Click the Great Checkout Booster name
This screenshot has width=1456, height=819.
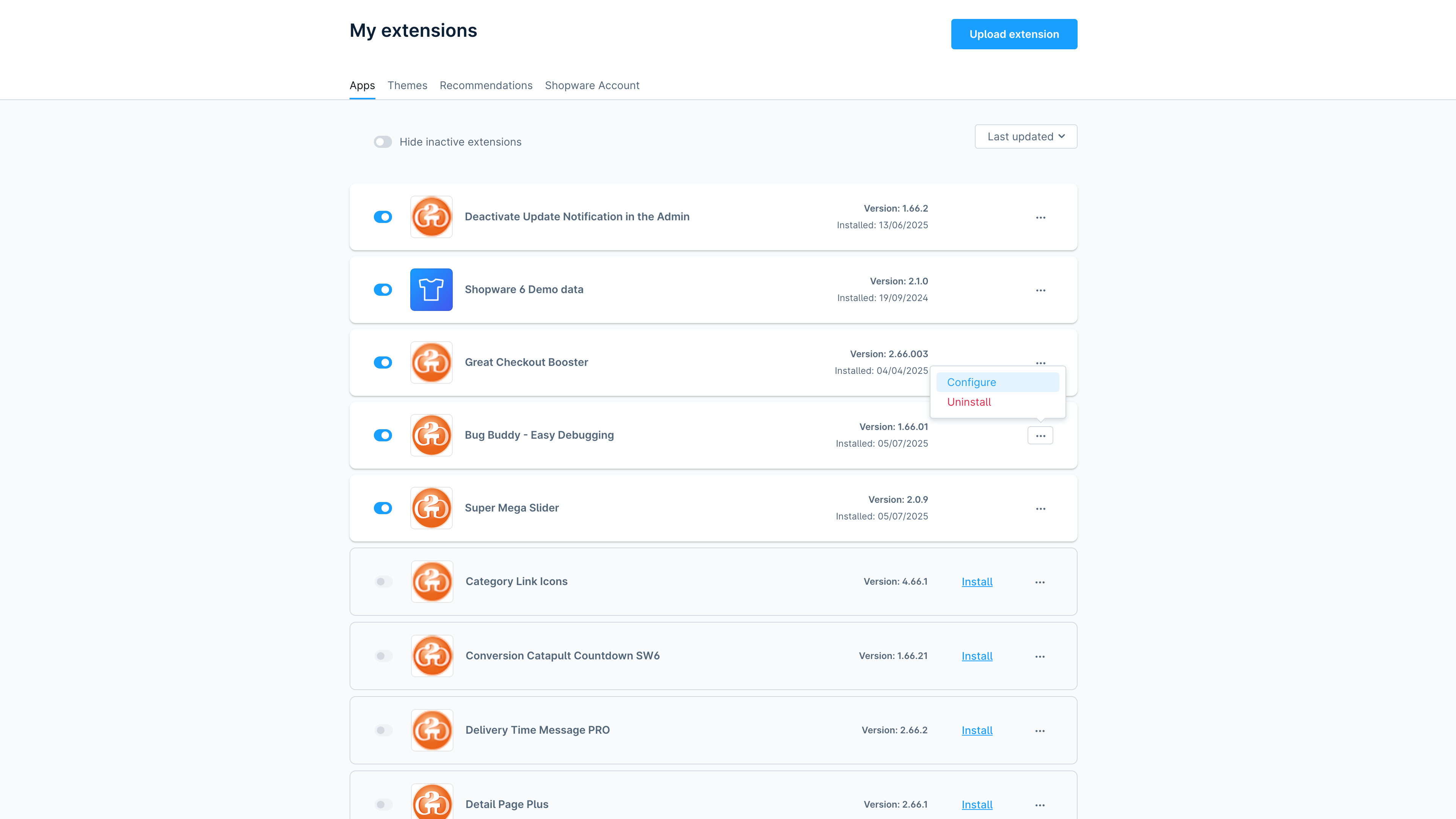[x=526, y=362]
